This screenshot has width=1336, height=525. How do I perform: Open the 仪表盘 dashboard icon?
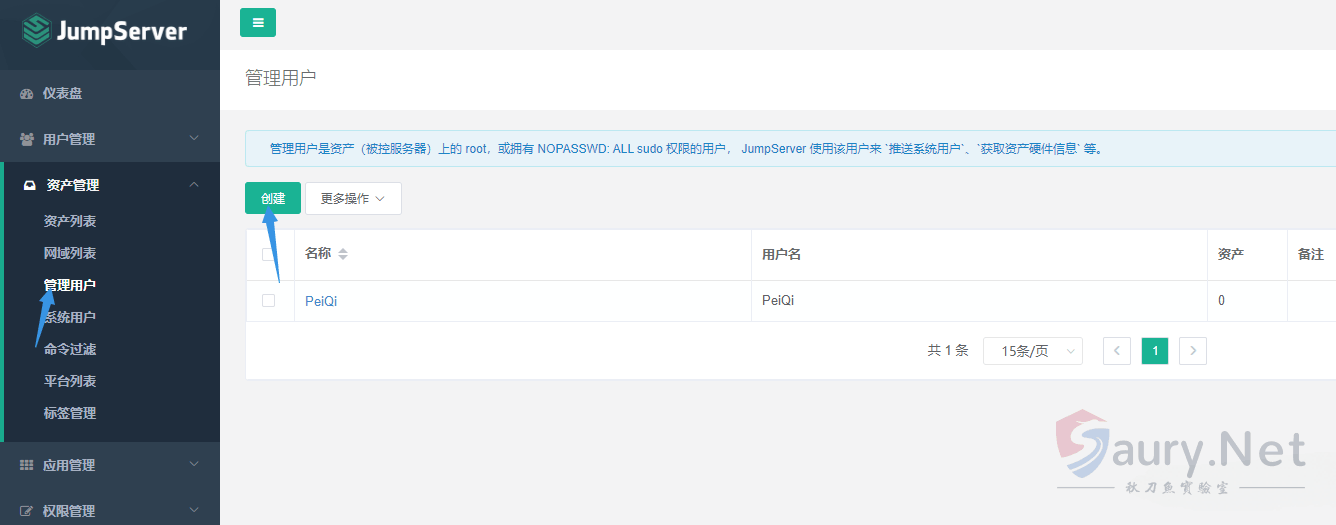coord(27,94)
